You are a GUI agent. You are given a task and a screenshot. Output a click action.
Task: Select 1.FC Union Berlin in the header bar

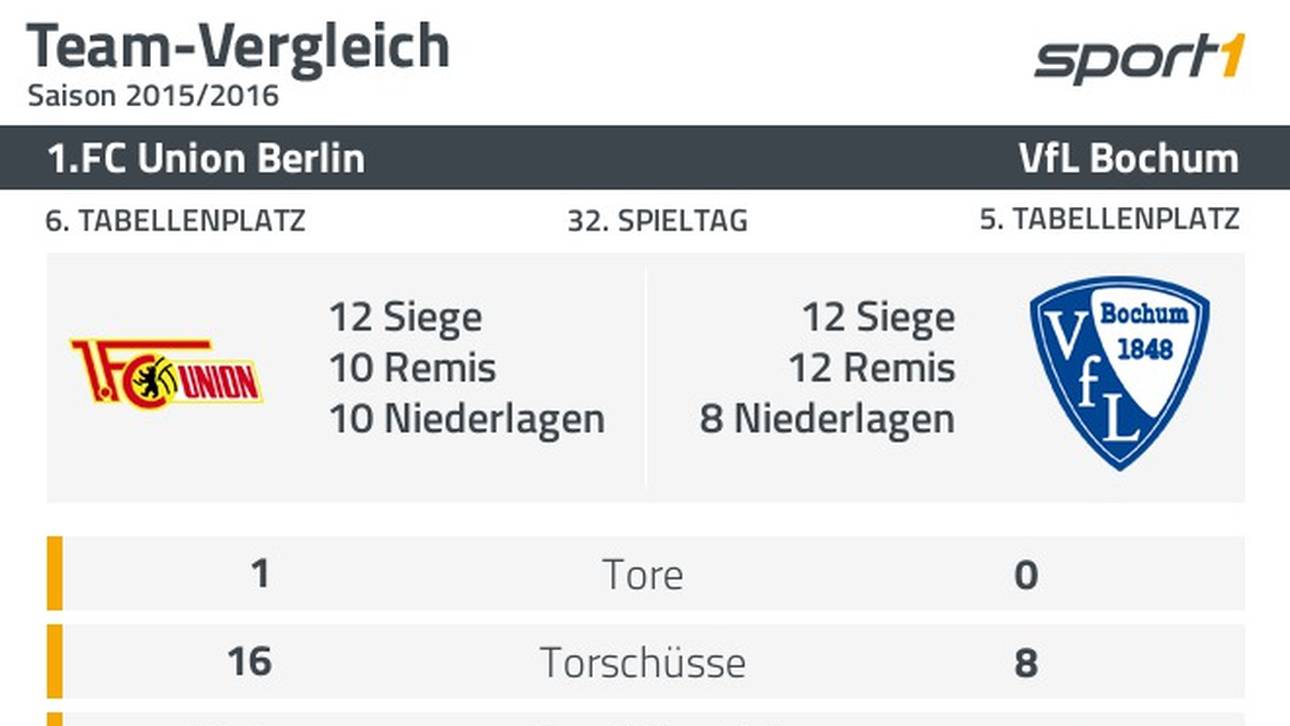coord(206,158)
